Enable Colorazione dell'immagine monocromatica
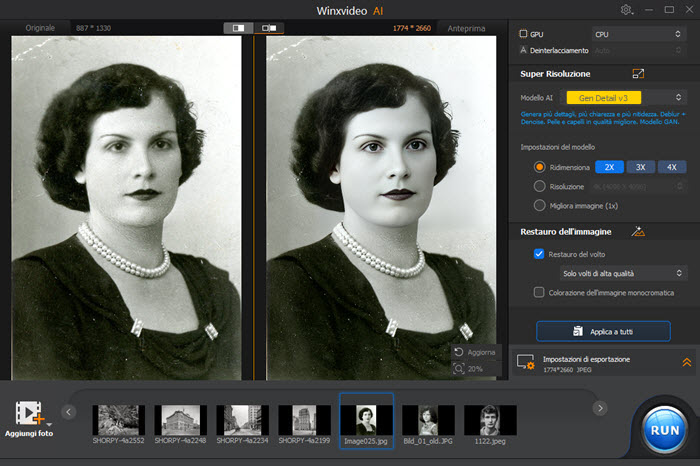This screenshot has height=466, width=700. point(540,292)
